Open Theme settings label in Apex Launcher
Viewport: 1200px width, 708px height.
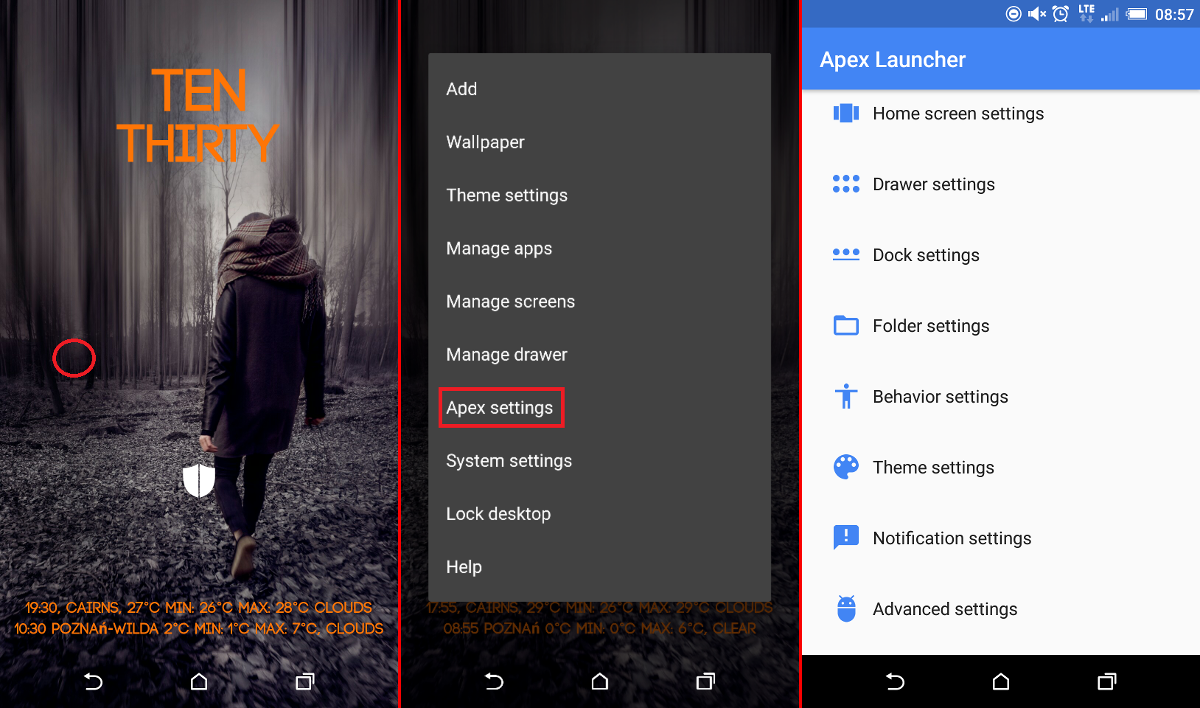point(934,468)
